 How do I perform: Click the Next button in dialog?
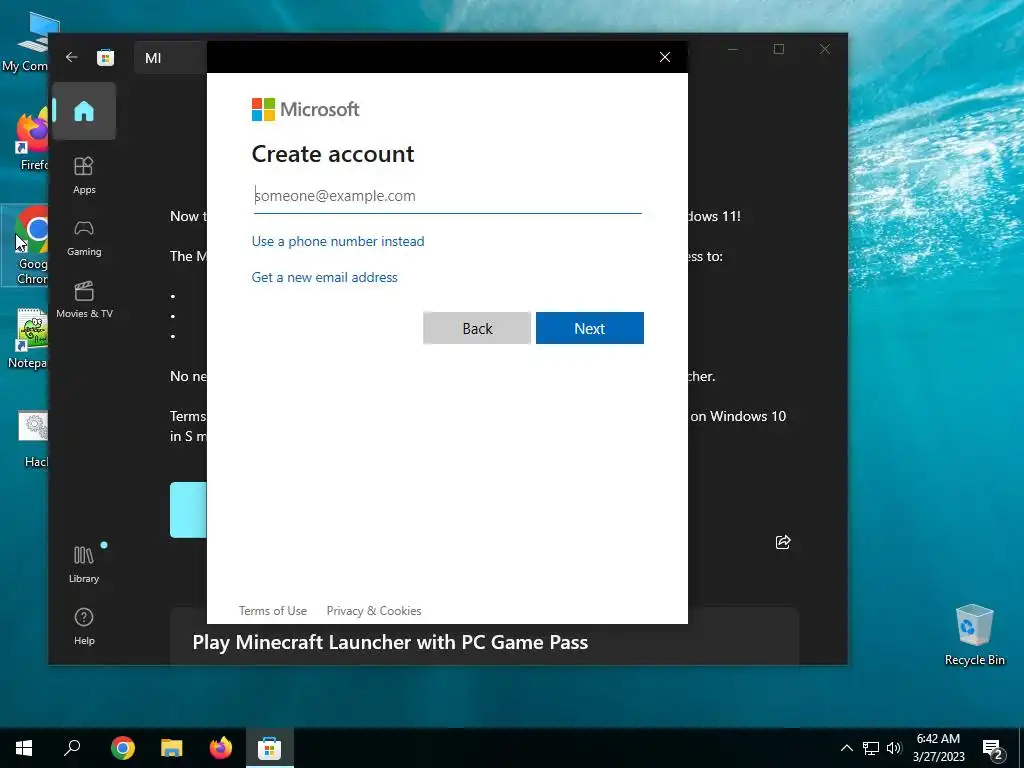coord(590,328)
